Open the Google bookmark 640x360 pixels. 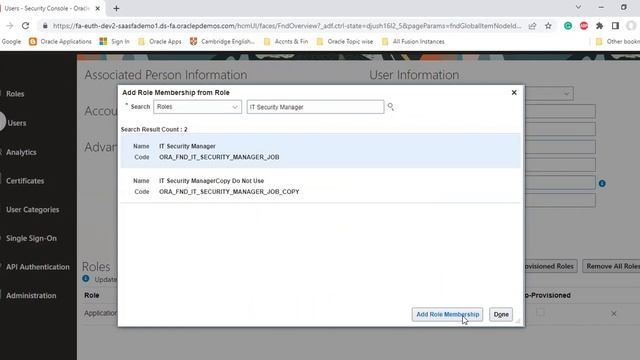[x=11, y=42]
